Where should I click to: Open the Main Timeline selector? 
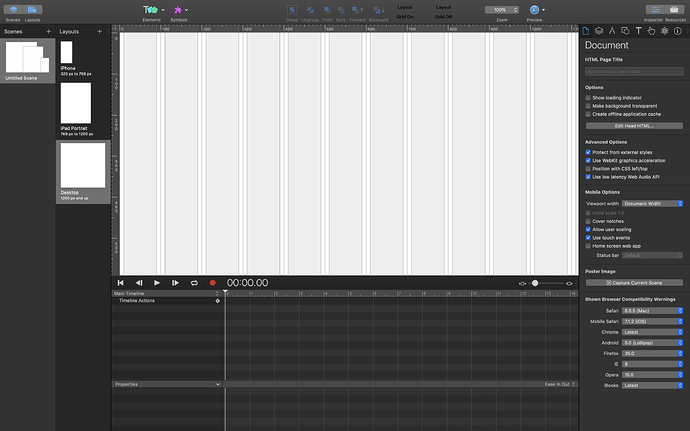pos(166,293)
